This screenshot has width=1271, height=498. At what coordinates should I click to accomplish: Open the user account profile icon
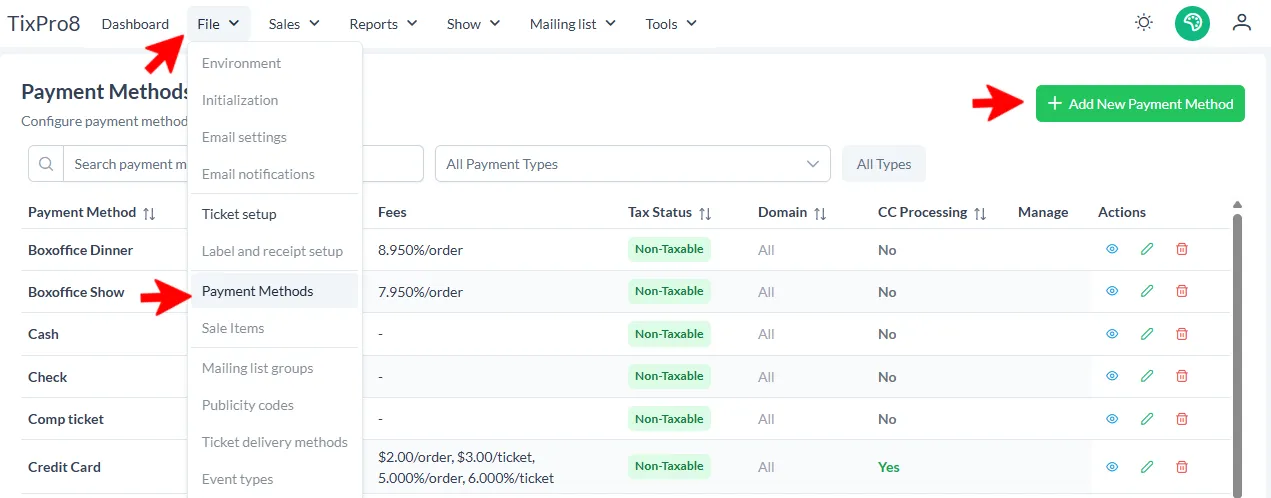click(x=1242, y=23)
